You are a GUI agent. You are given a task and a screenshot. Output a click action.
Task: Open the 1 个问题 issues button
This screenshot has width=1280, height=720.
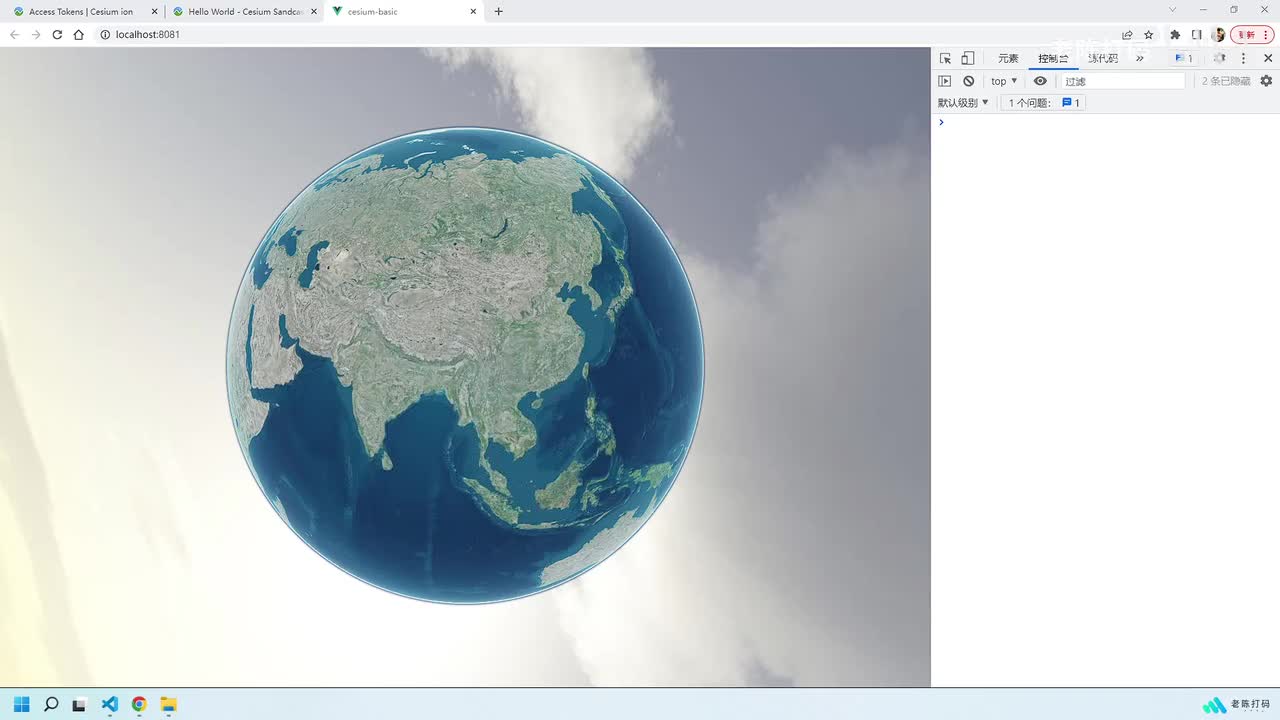[1043, 103]
